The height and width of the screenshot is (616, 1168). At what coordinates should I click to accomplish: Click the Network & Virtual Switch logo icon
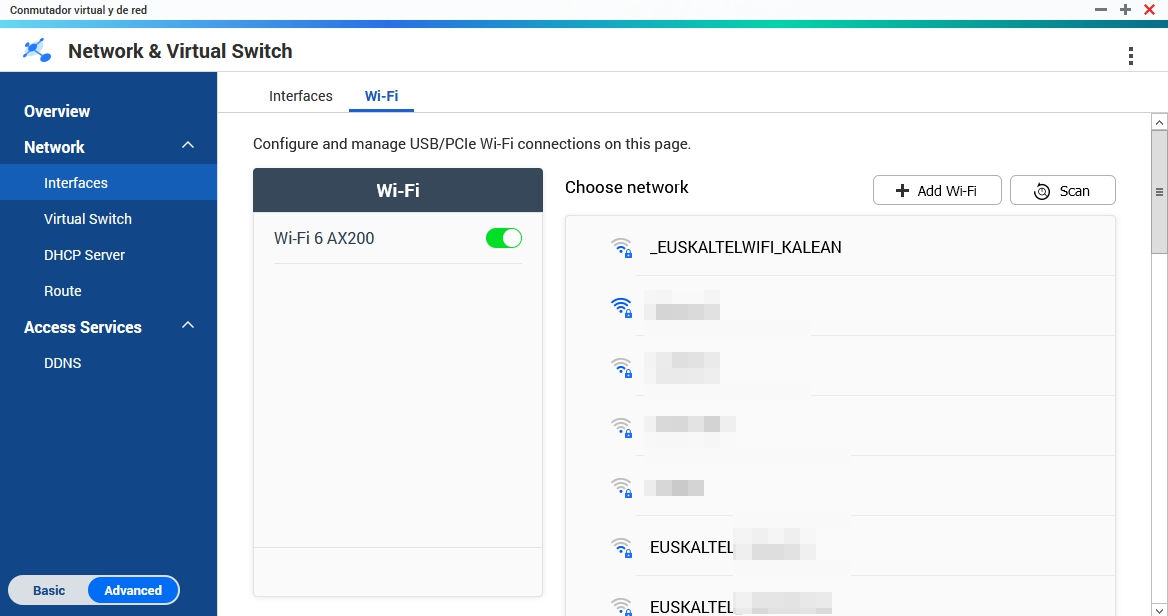[x=37, y=50]
